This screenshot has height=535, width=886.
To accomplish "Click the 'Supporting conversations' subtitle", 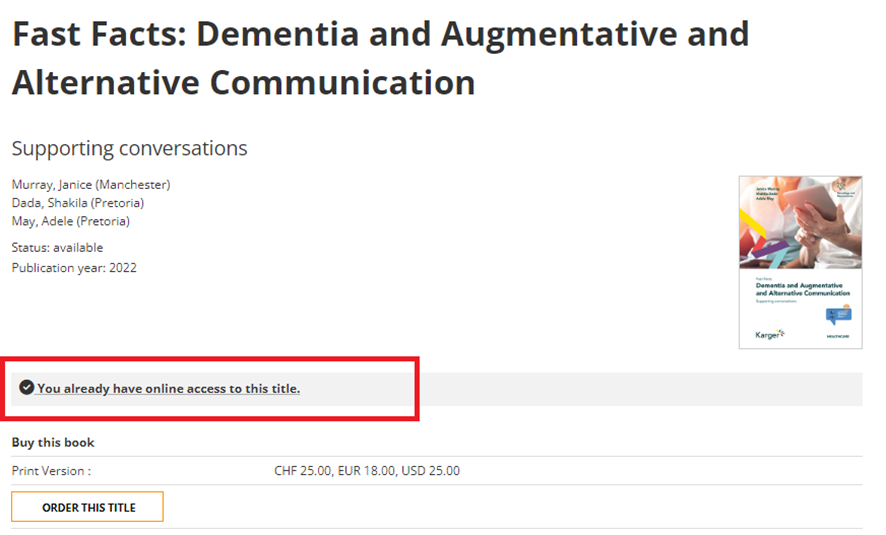I will point(129,148).
